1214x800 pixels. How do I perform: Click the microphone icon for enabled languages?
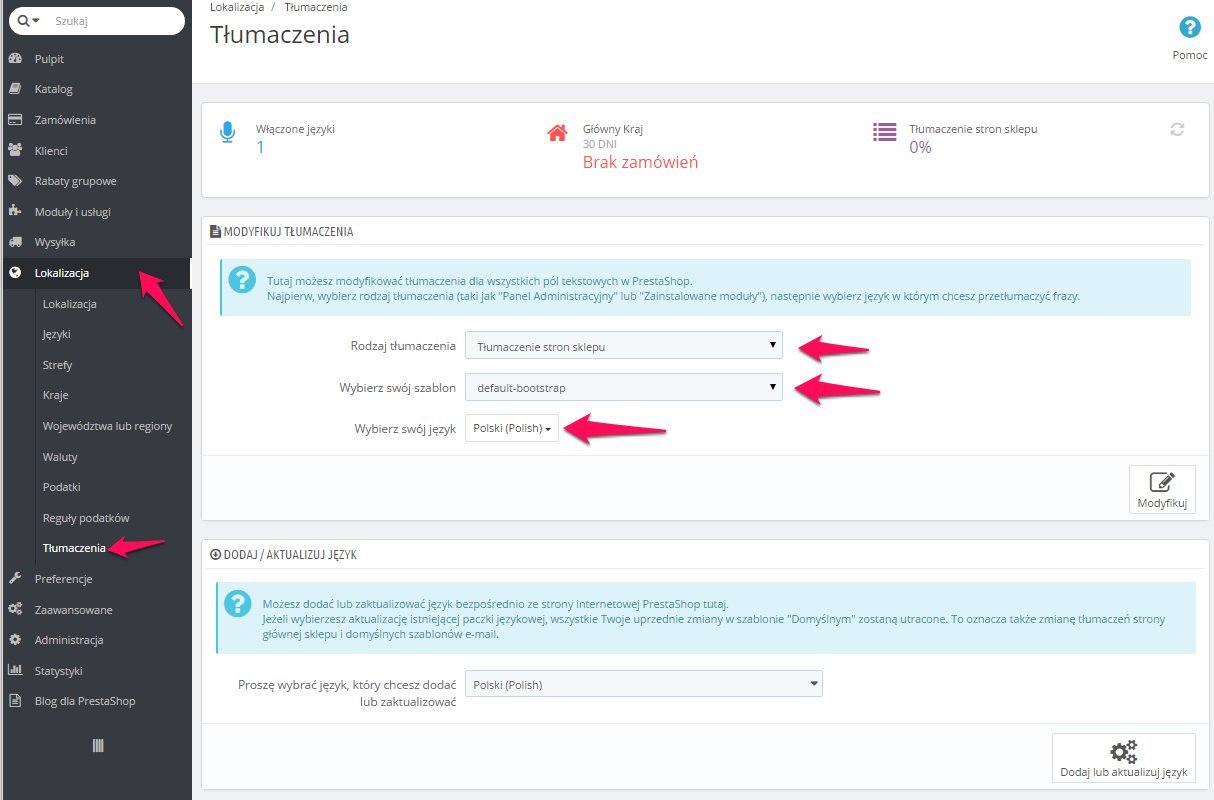coord(228,133)
